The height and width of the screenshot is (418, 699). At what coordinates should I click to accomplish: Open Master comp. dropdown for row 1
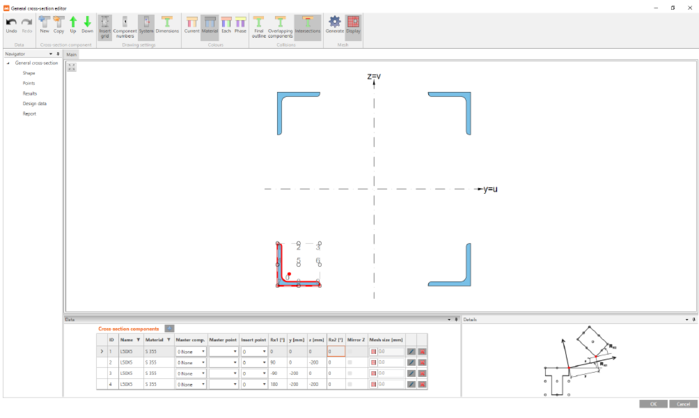pyautogui.click(x=203, y=352)
